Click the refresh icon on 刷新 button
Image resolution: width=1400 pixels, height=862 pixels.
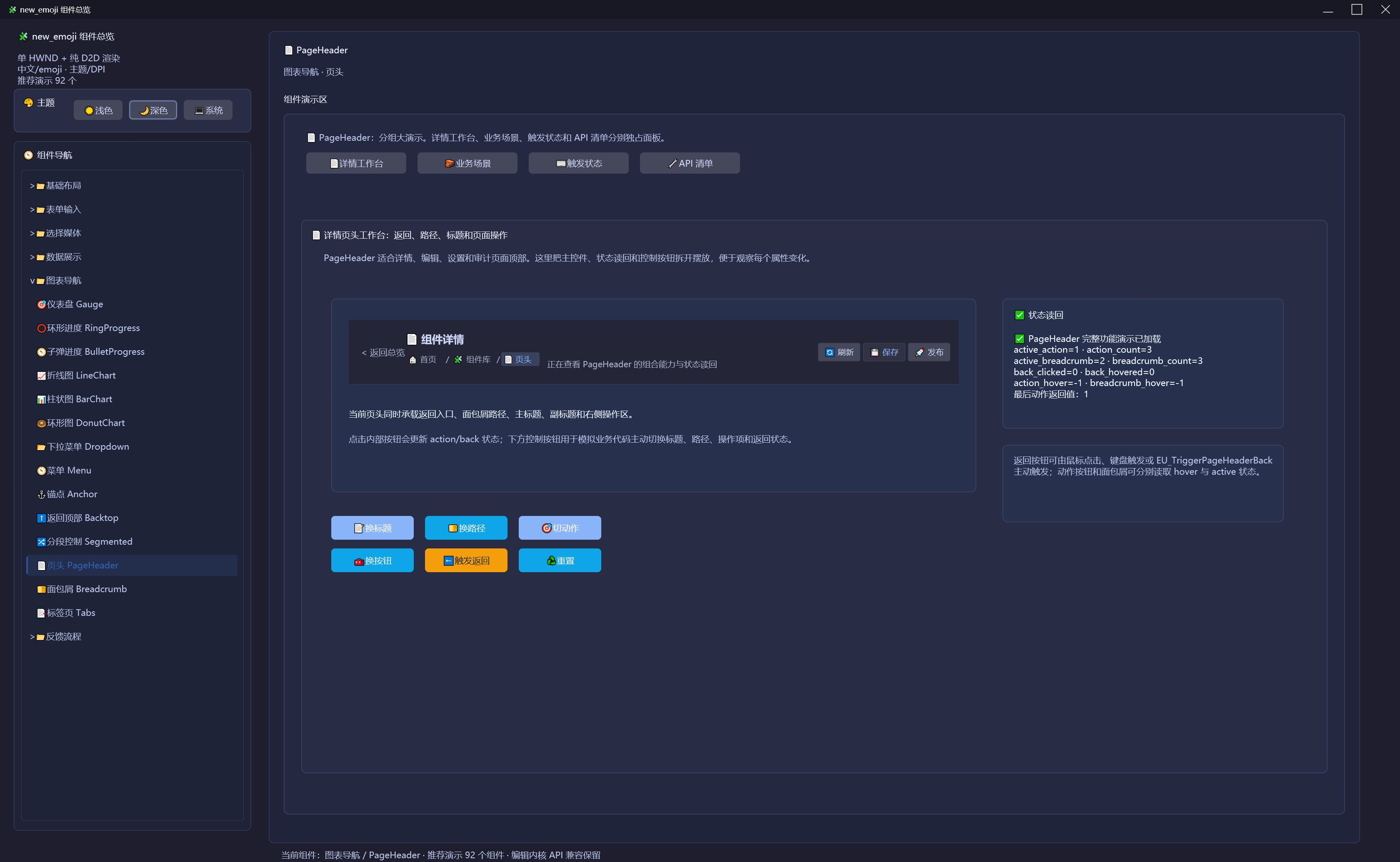coord(830,353)
